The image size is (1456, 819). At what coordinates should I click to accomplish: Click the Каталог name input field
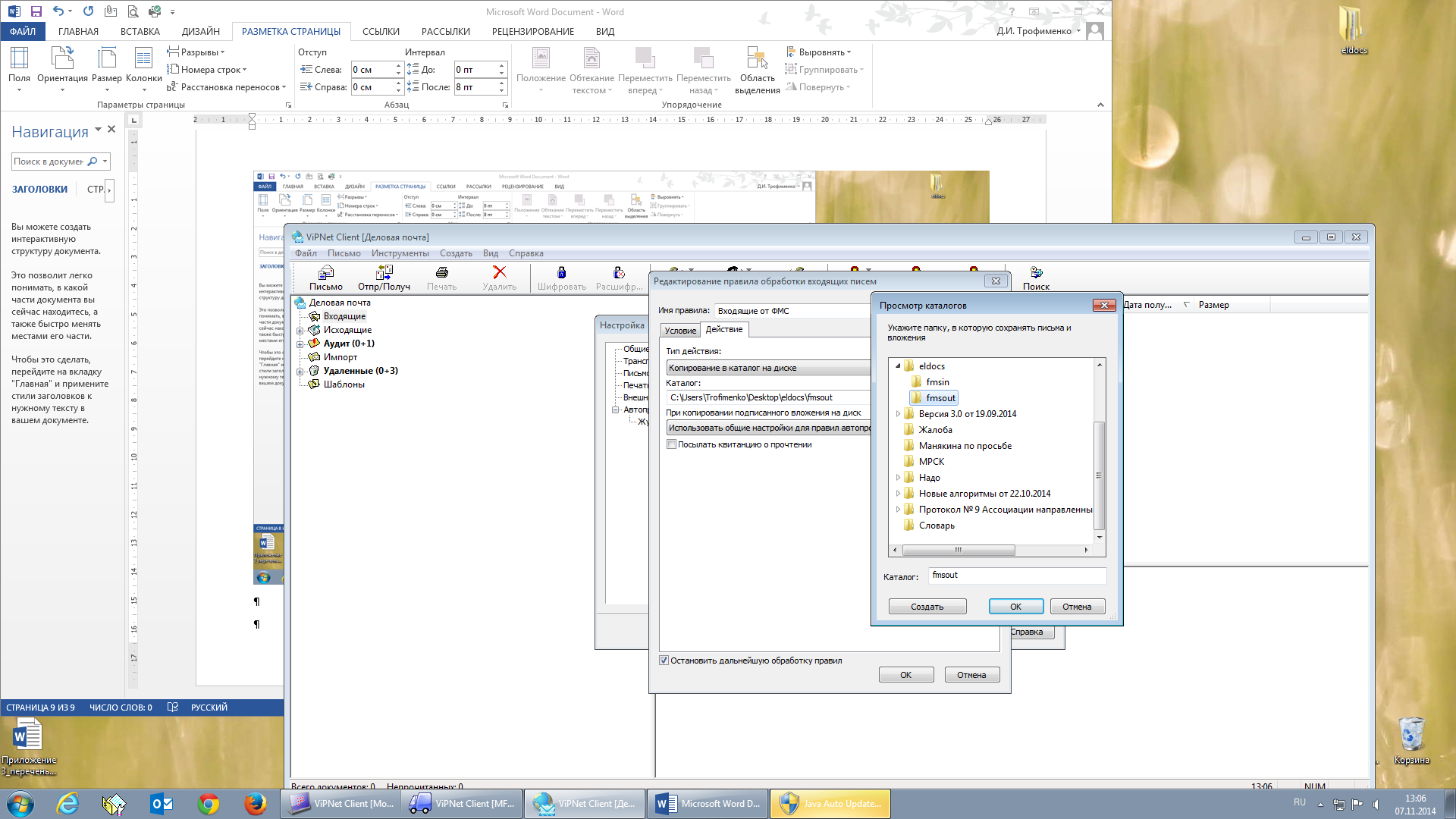pos(1016,576)
